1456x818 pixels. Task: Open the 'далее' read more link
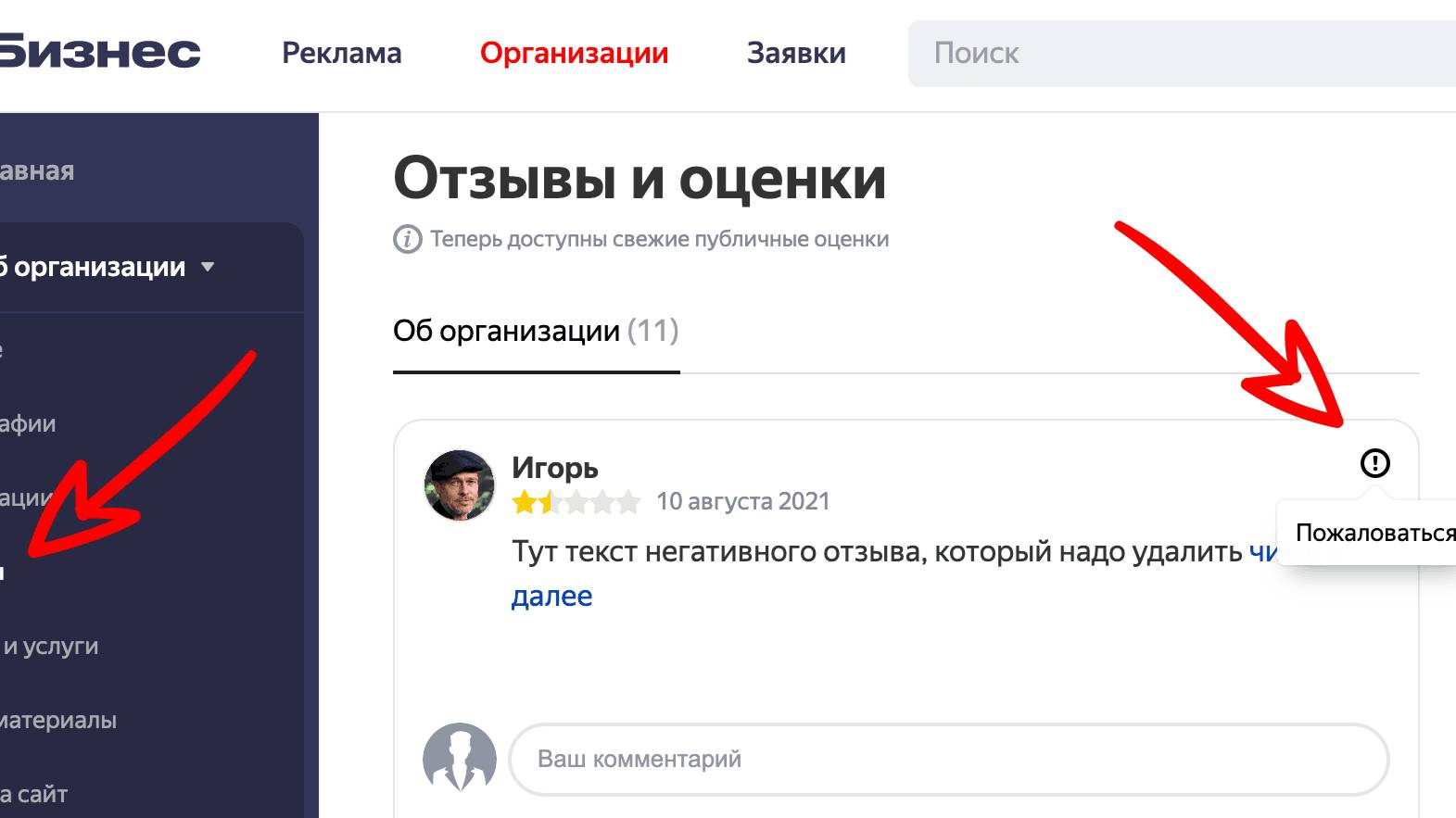(x=551, y=596)
